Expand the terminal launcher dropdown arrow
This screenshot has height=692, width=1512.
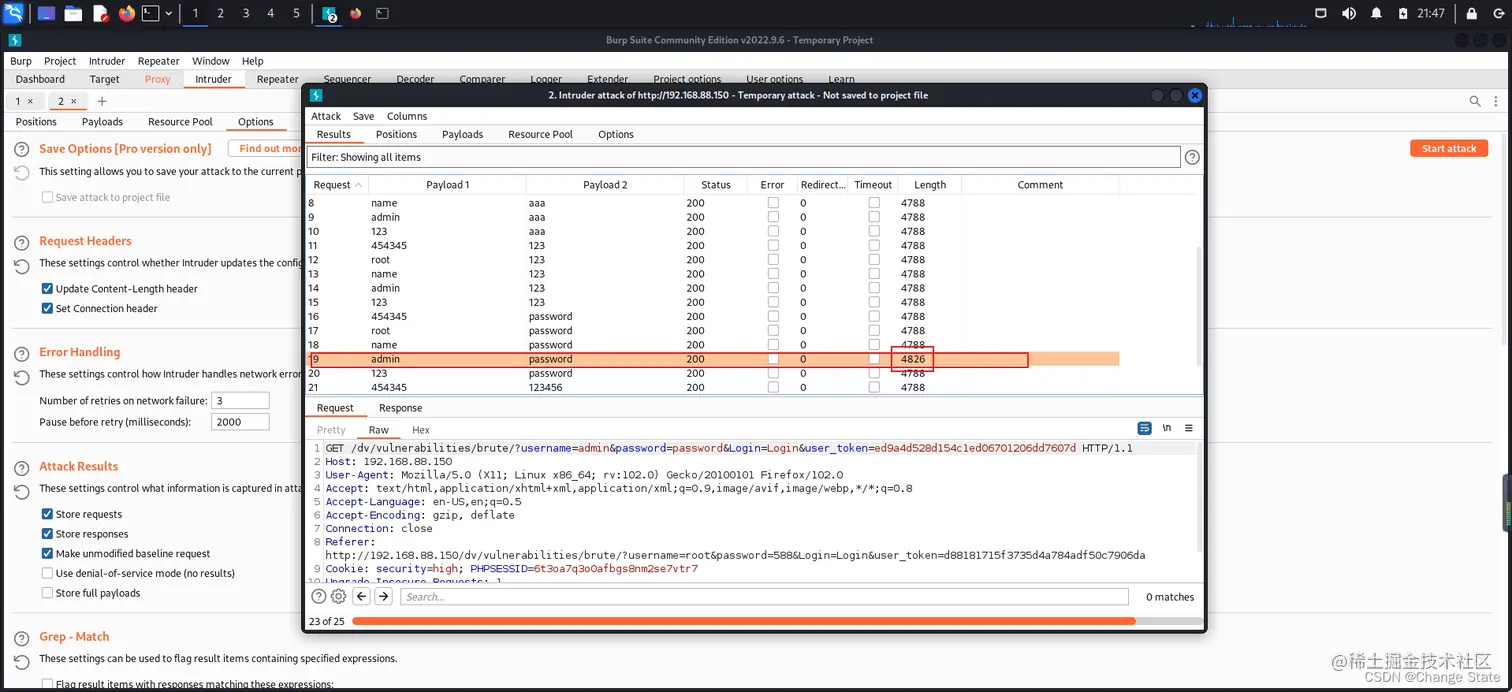point(168,14)
